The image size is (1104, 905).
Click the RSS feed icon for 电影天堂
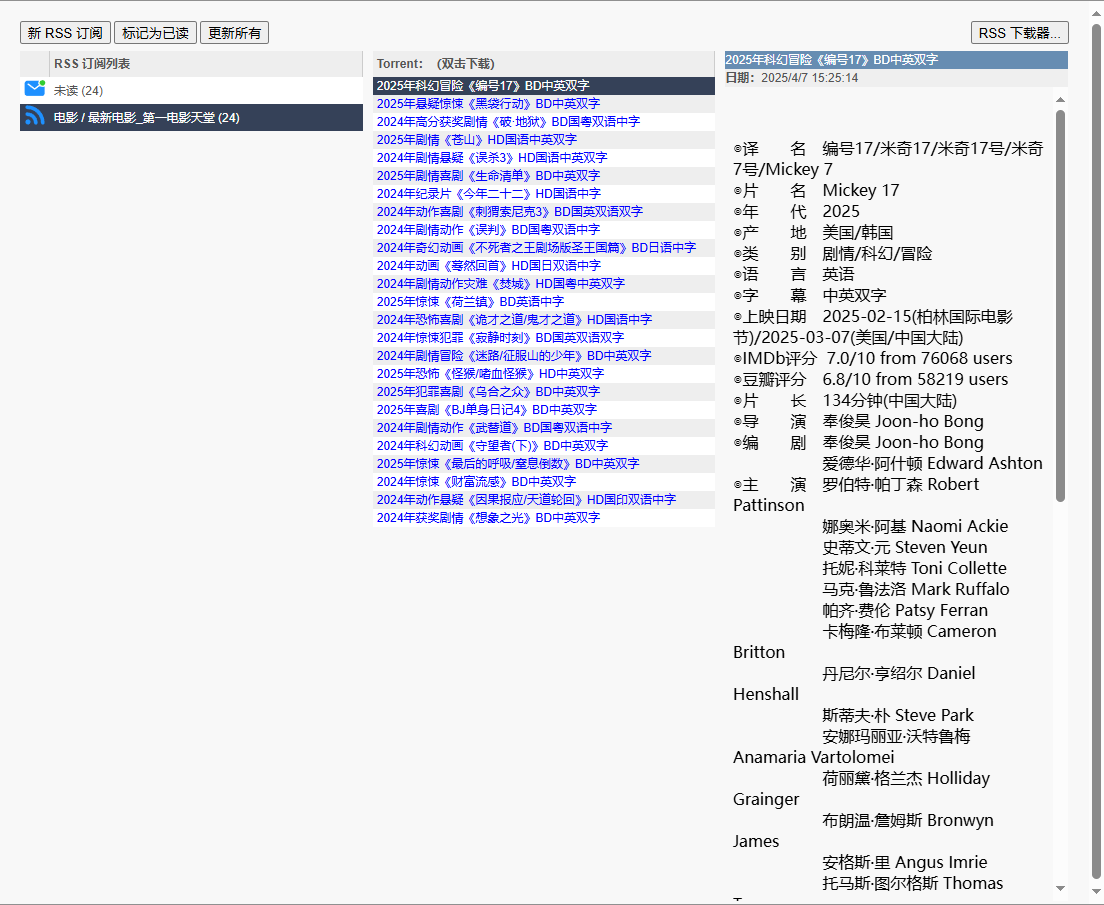[35, 117]
